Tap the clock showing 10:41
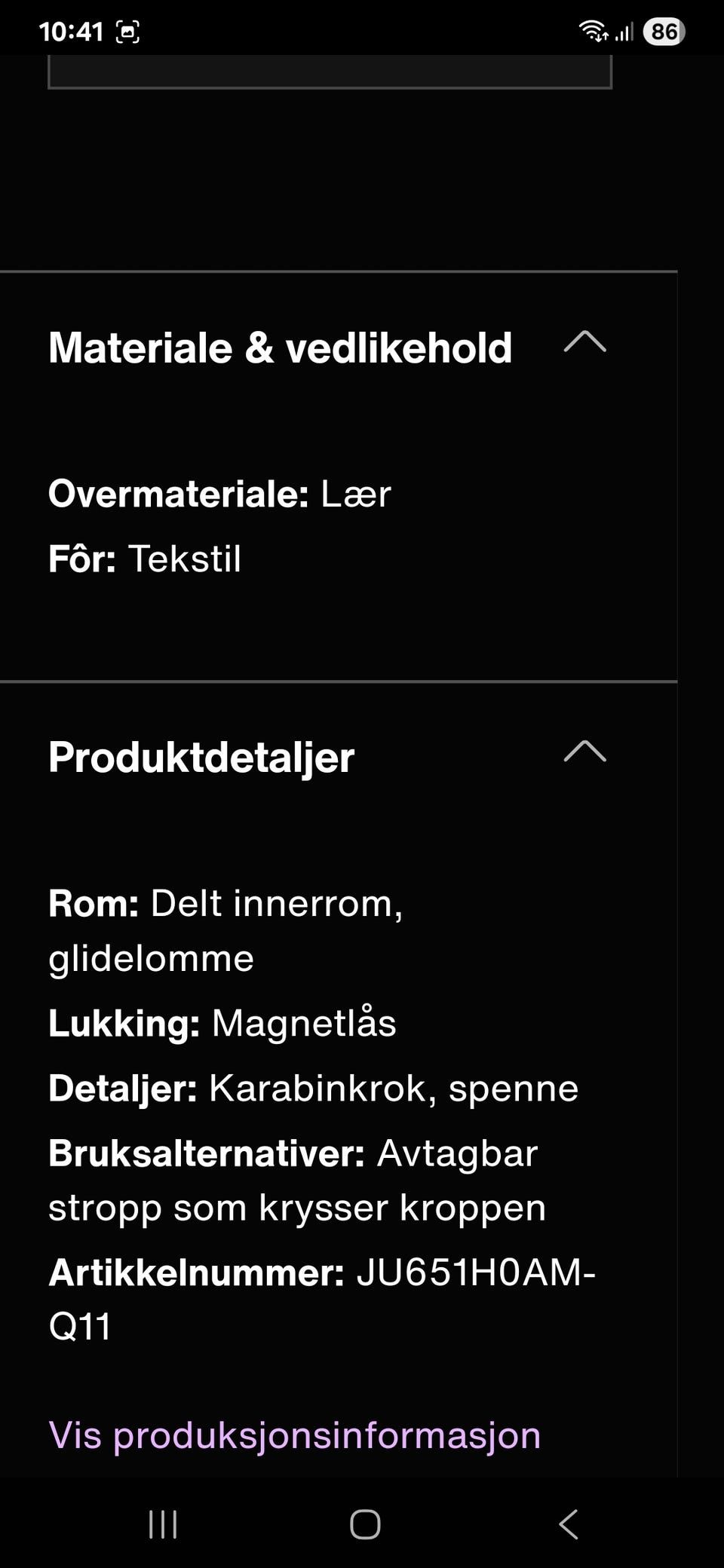 click(71, 32)
